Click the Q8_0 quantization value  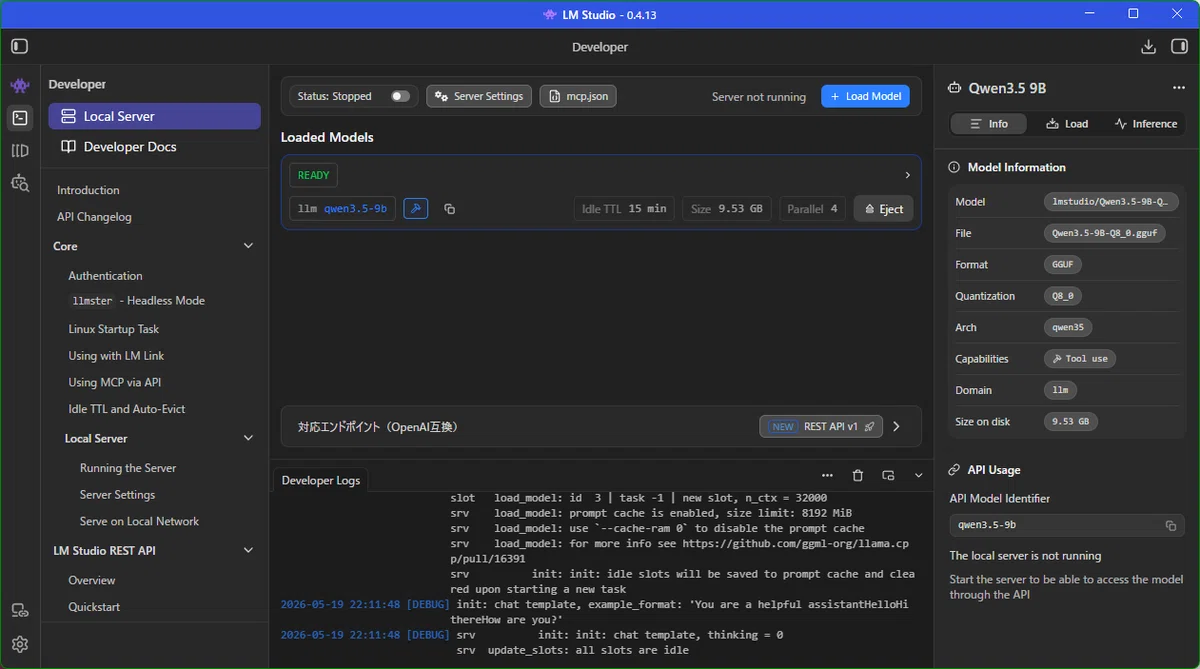pyautogui.click(x=1063, y=296)
